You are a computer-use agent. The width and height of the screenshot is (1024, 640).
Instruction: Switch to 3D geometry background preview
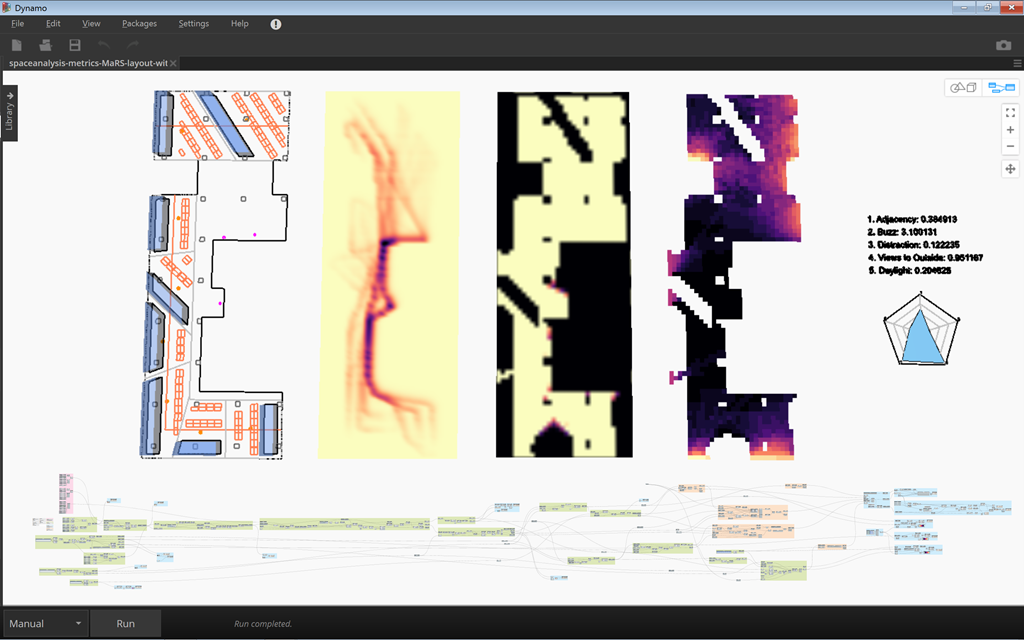tap(964, 88)
